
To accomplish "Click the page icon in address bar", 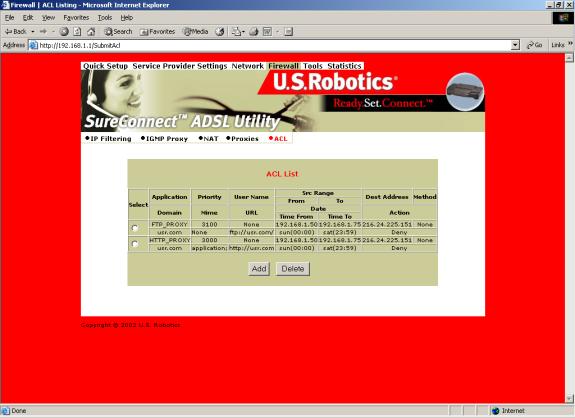I will click(x=33, y=45).
